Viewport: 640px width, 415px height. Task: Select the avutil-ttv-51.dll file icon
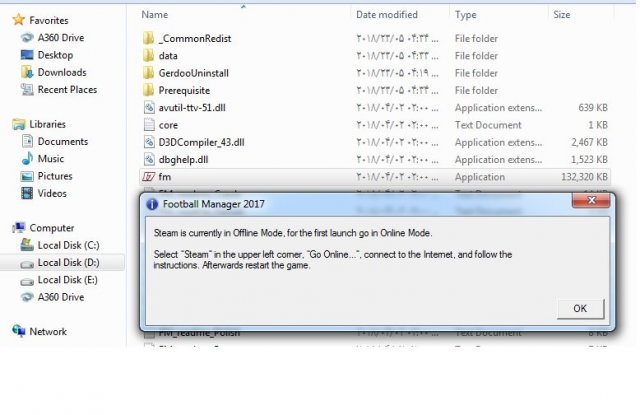pyautogui.click(x=149, y=108)
